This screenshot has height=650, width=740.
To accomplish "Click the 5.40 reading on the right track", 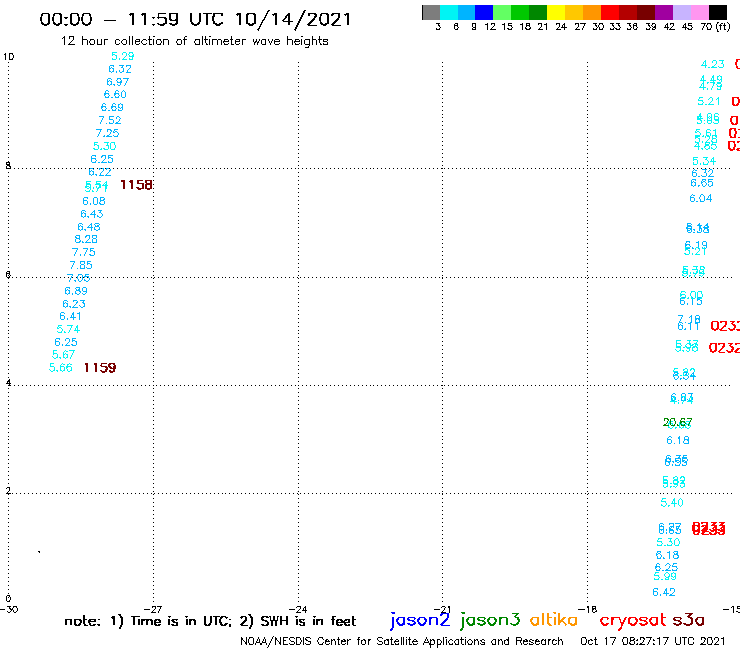I will (672, 503).
